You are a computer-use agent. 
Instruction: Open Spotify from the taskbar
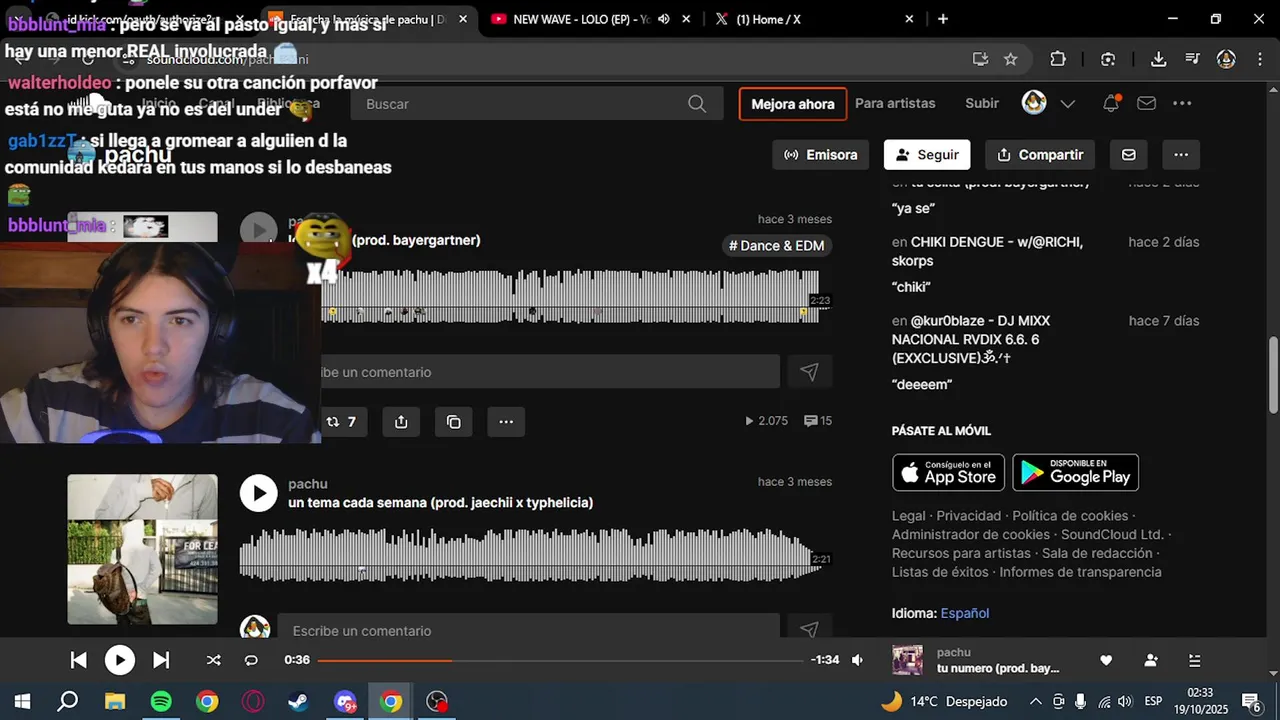(x=160, y=701)
